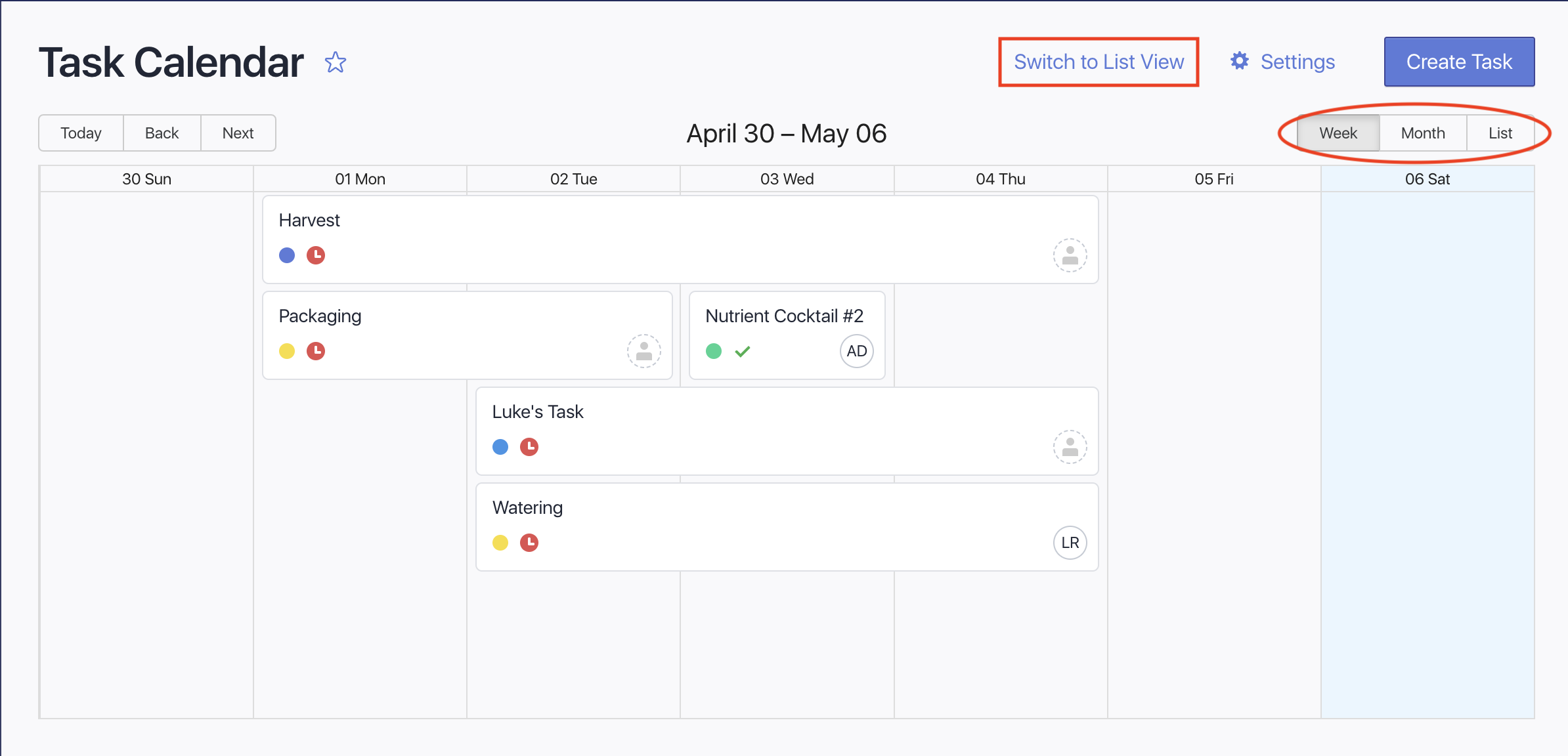Click the AD assignee avatar on Nutrient Cocktail #2
This screenshot has height=756, width=1568.
pyautogui.click(x=857, y=351)
